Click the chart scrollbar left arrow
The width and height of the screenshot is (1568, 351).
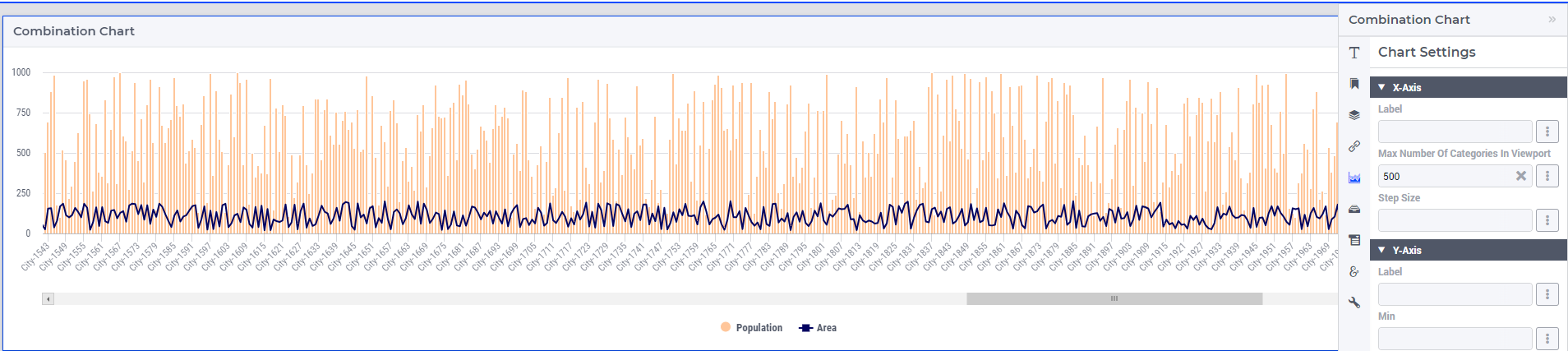click(x=48, y=299)
